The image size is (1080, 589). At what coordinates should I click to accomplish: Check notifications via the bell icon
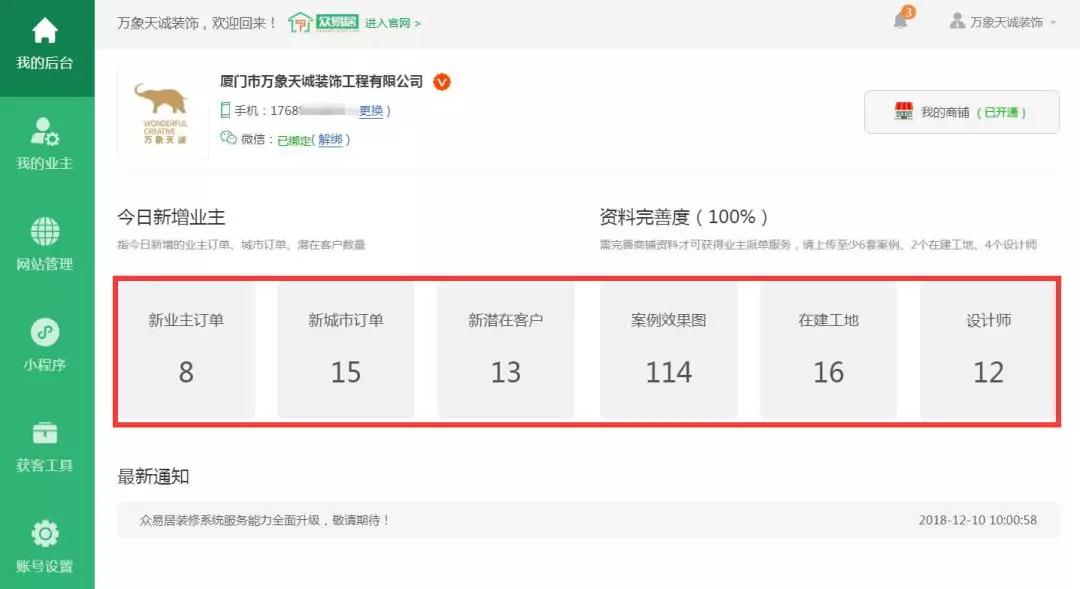tap(900, 21)
